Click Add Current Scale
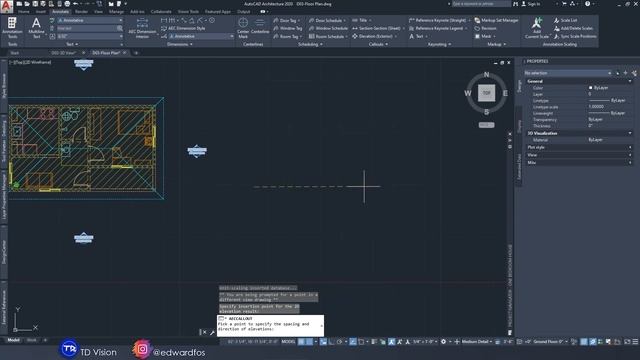The width and height of the screenshot is (640, 360). pyautogui.click(x=537, y=28)
